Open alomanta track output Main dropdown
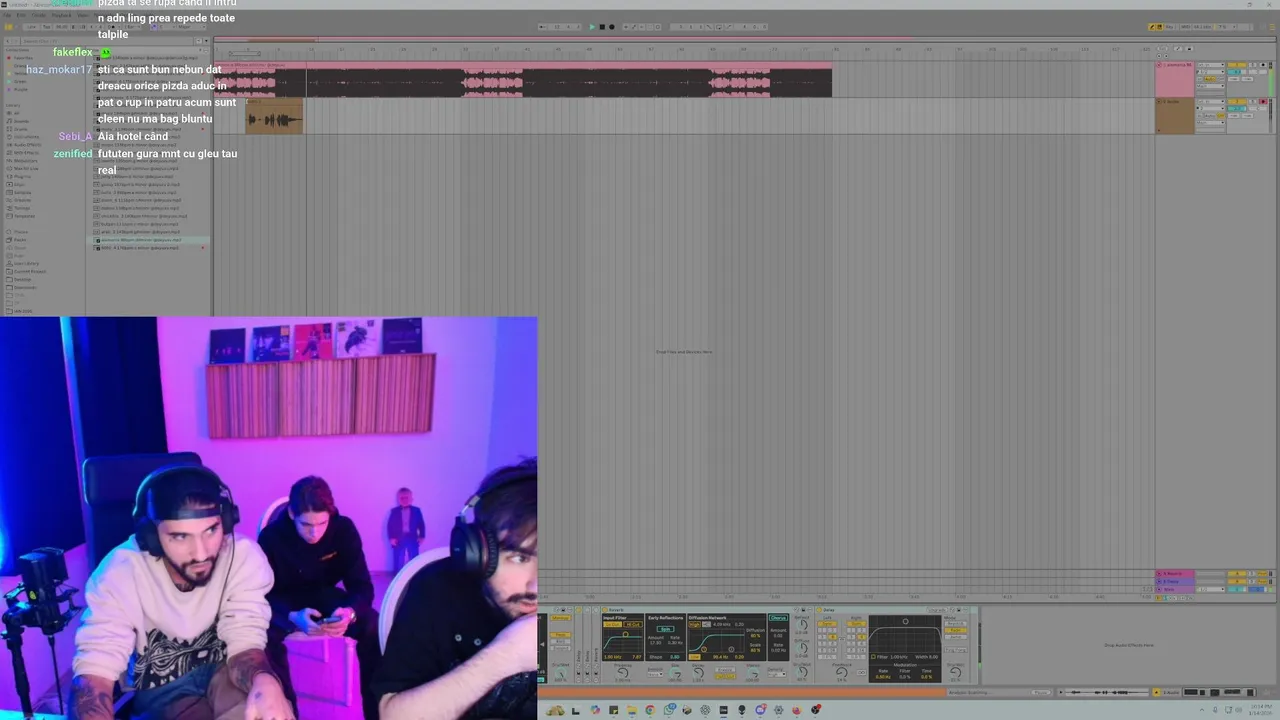 tap(1210, 86)
